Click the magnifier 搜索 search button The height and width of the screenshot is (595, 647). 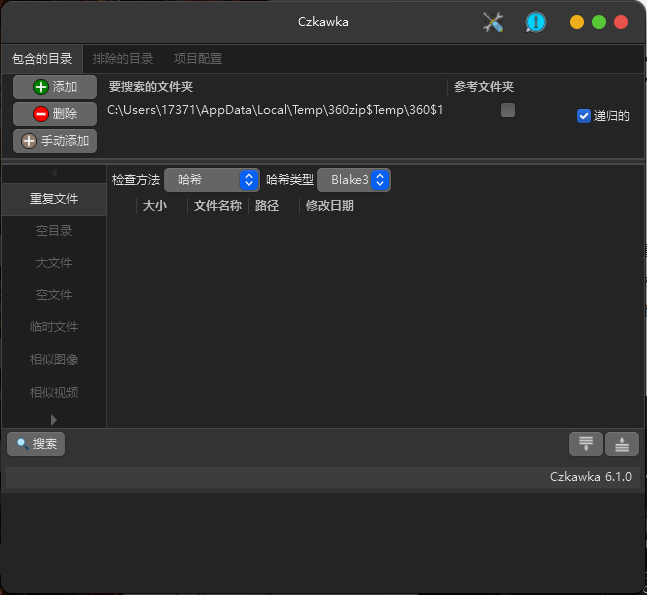click(36, 444)
